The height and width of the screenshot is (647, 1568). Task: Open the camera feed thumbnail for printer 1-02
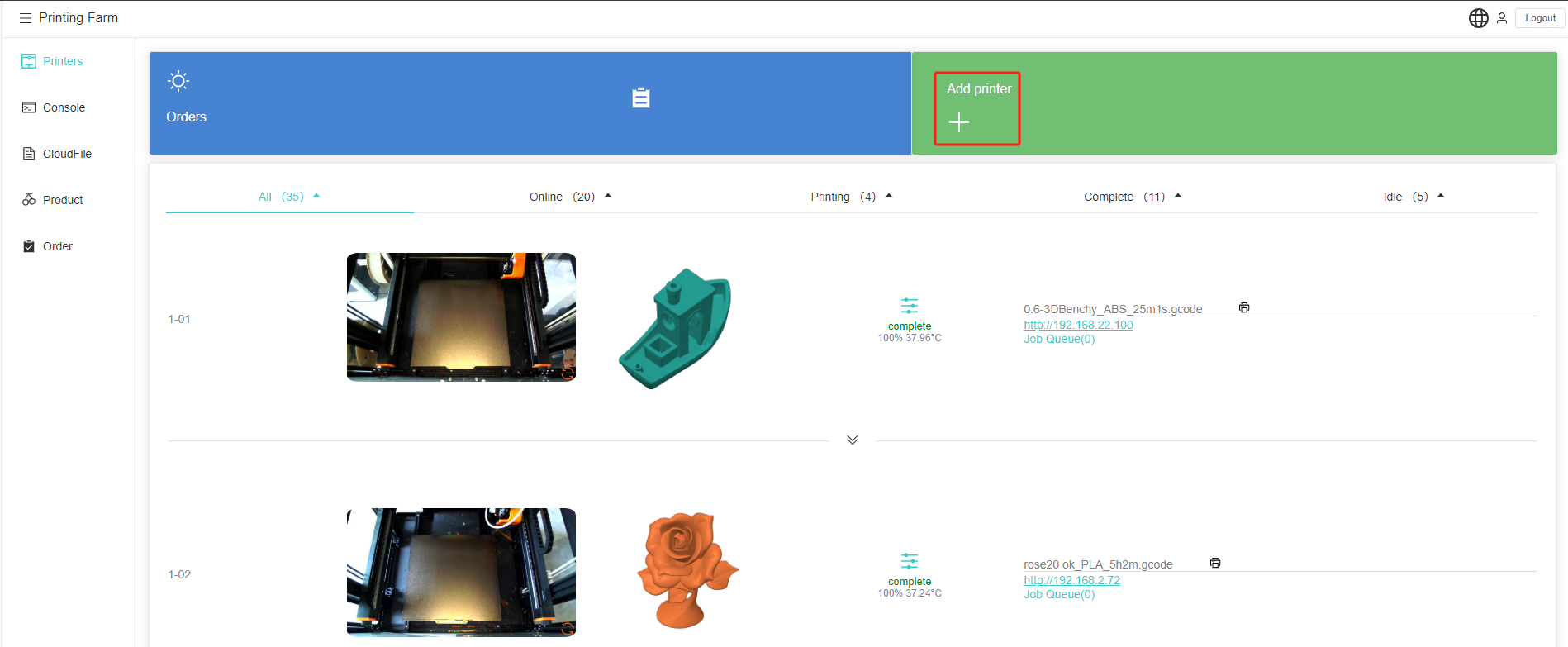point(461,573)
